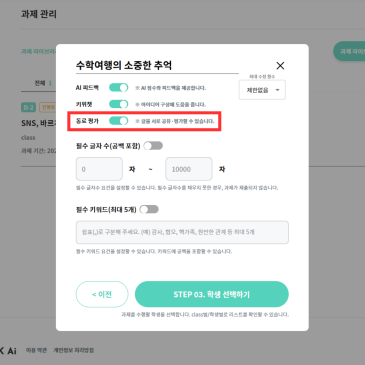Viewport: 365px width, 365px height.
Task: Click the 과제 라이브러리 link on the left
Action: [38, 51]
